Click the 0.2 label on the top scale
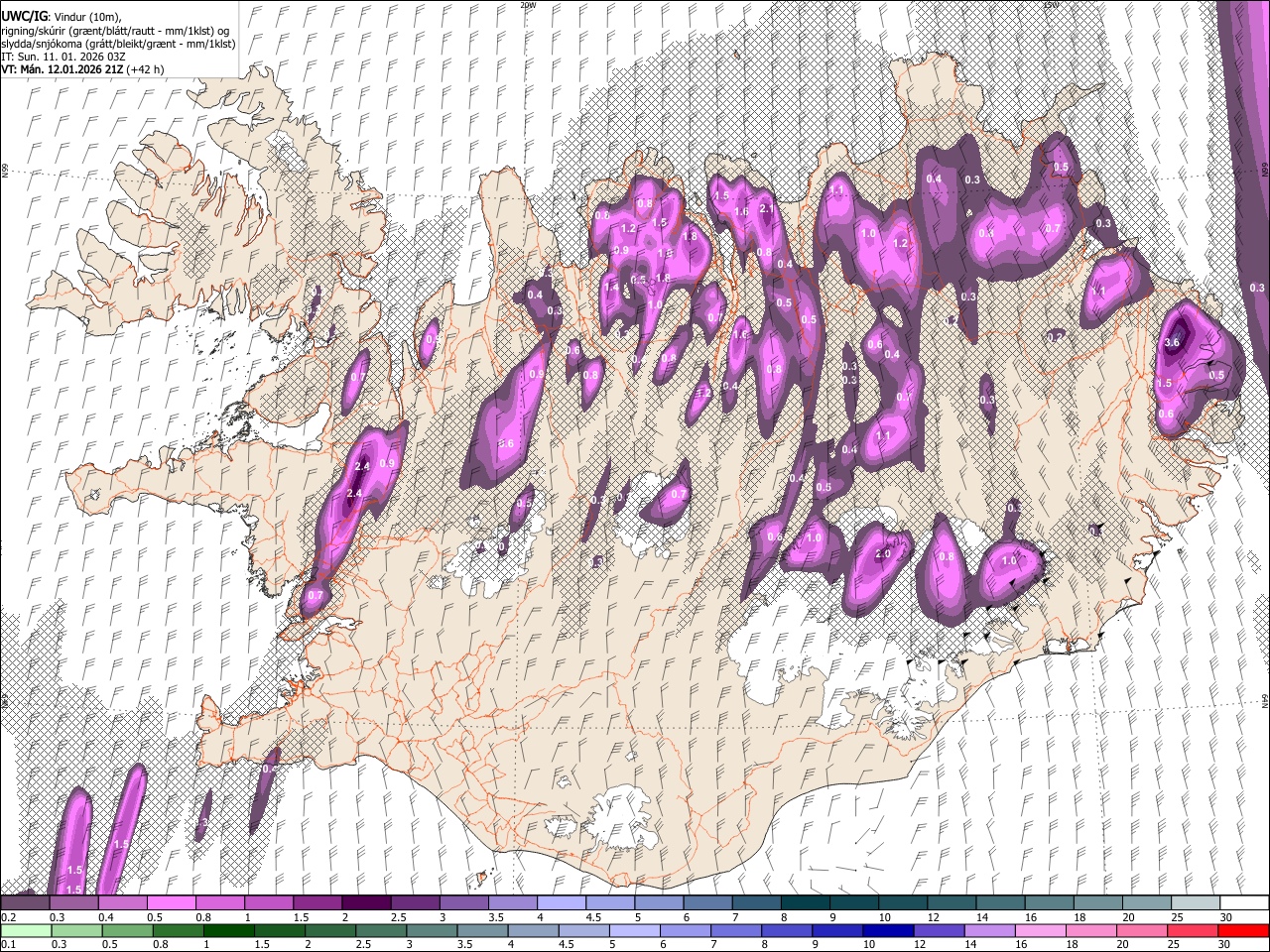This screenshot has height=952, width=1270. (x=7, y=917)
